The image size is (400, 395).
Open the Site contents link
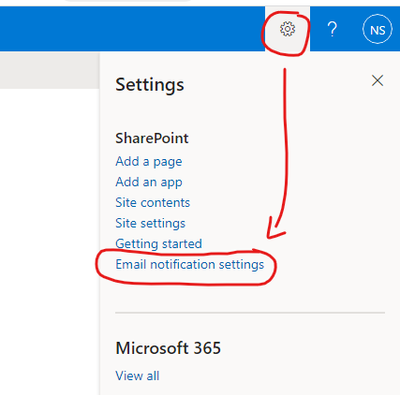click(x=153, y=202)
